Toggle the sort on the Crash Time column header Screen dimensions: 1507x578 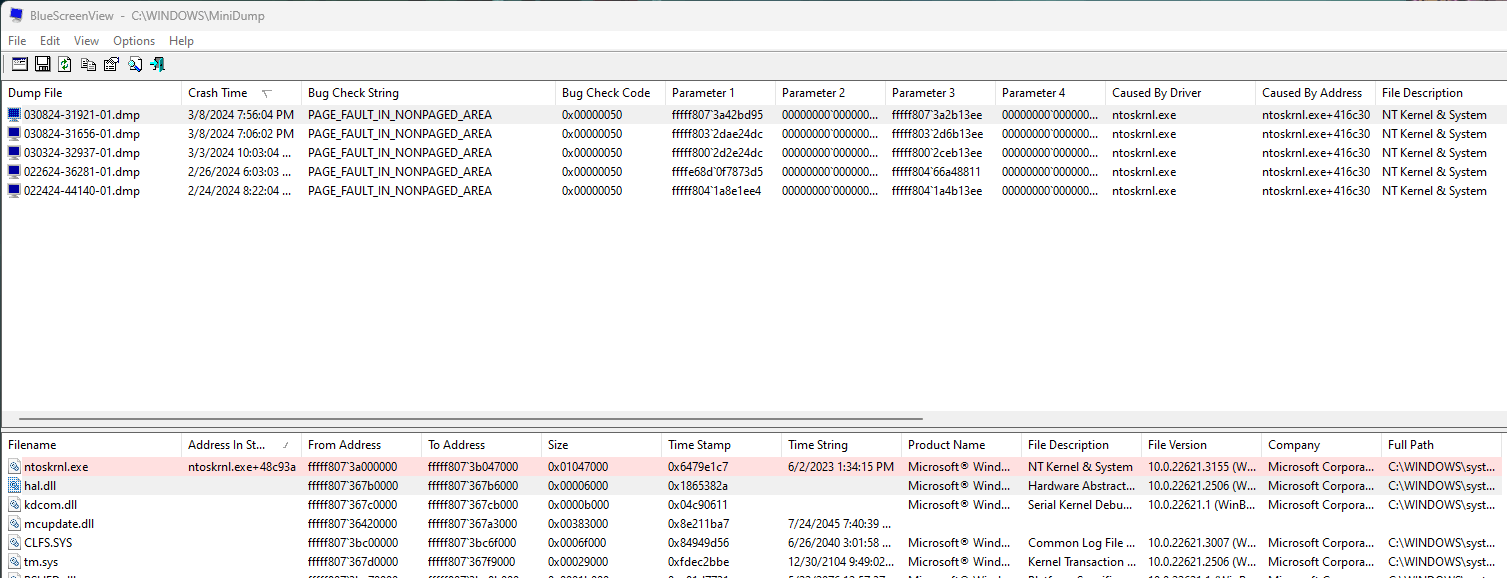241,93
